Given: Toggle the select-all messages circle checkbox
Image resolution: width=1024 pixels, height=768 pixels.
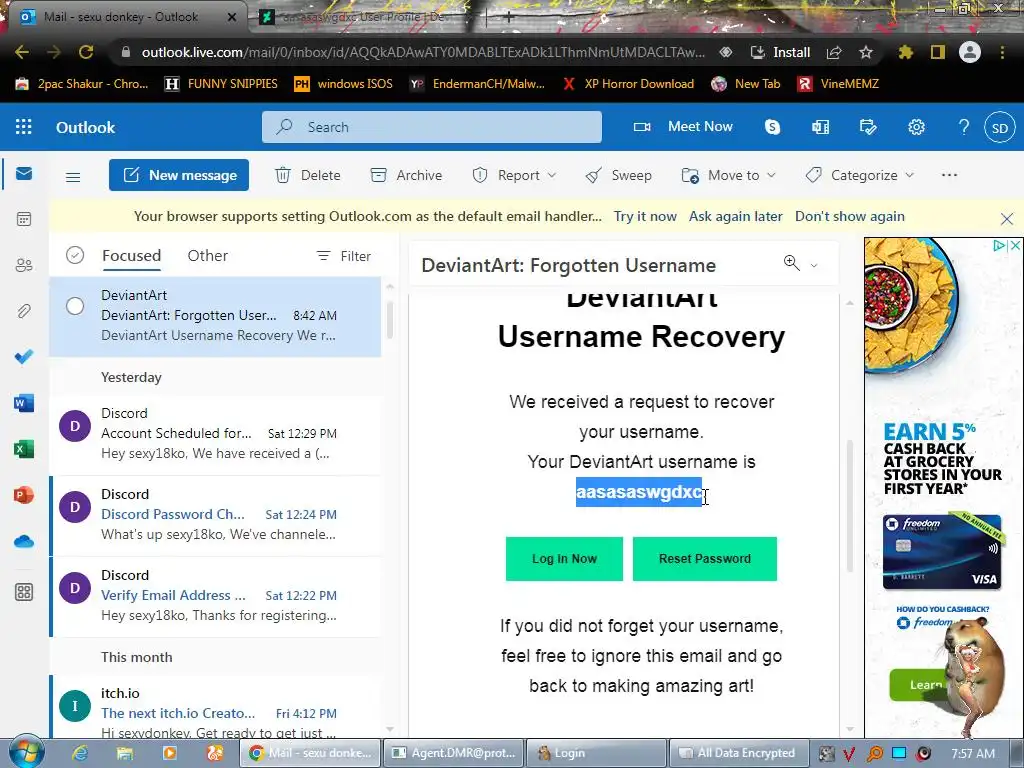Looking at the screenshot, I should pos(75,255).
